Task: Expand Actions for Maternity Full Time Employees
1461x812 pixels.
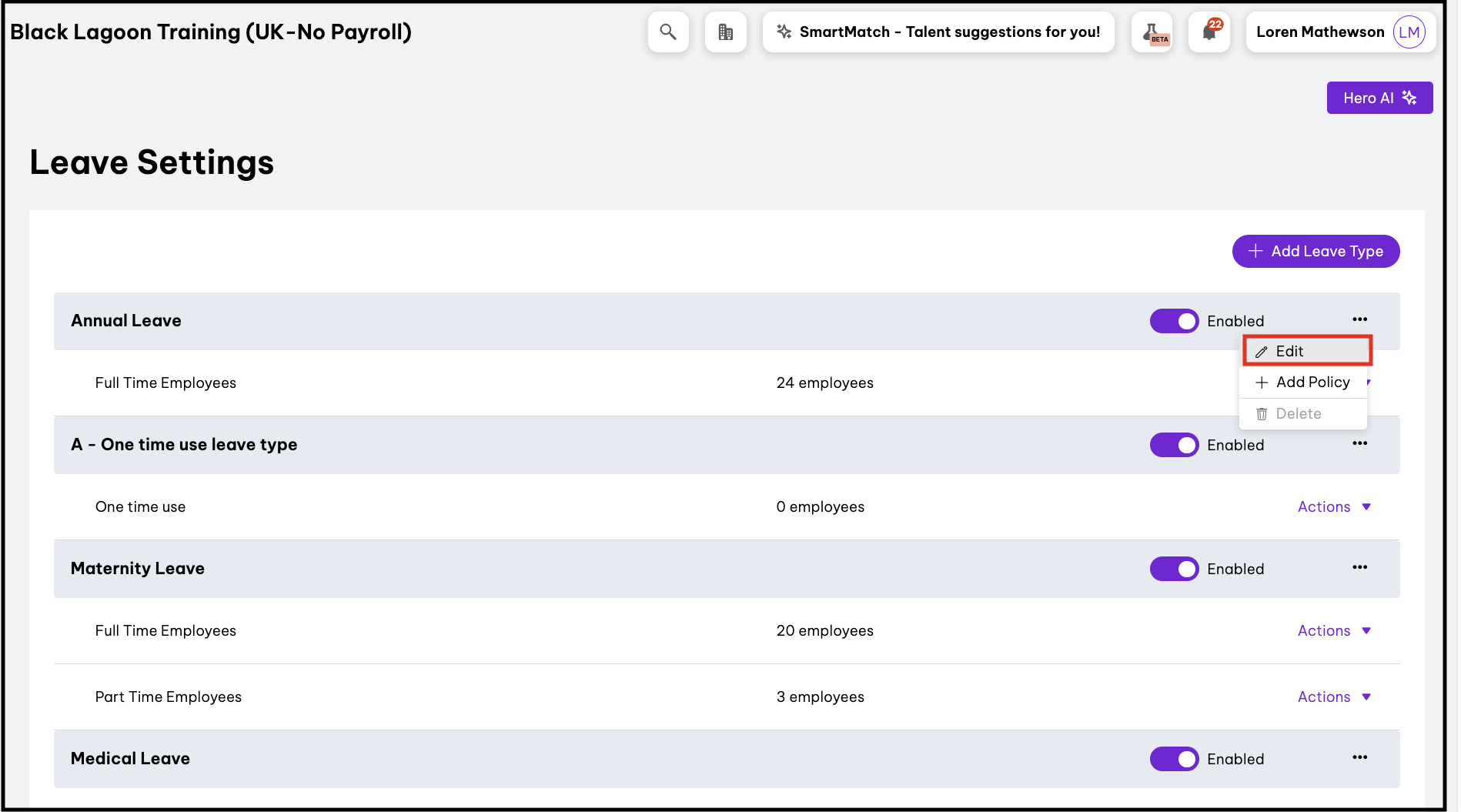Action: [x=1334, y=630]
